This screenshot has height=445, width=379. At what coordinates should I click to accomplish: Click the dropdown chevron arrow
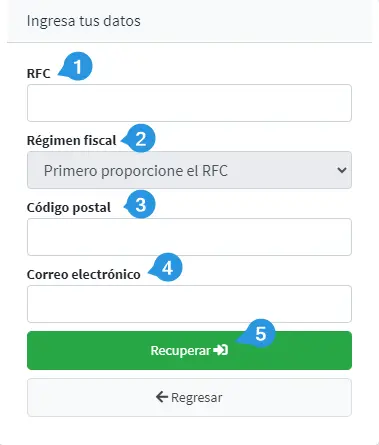[x=341, y=170]
